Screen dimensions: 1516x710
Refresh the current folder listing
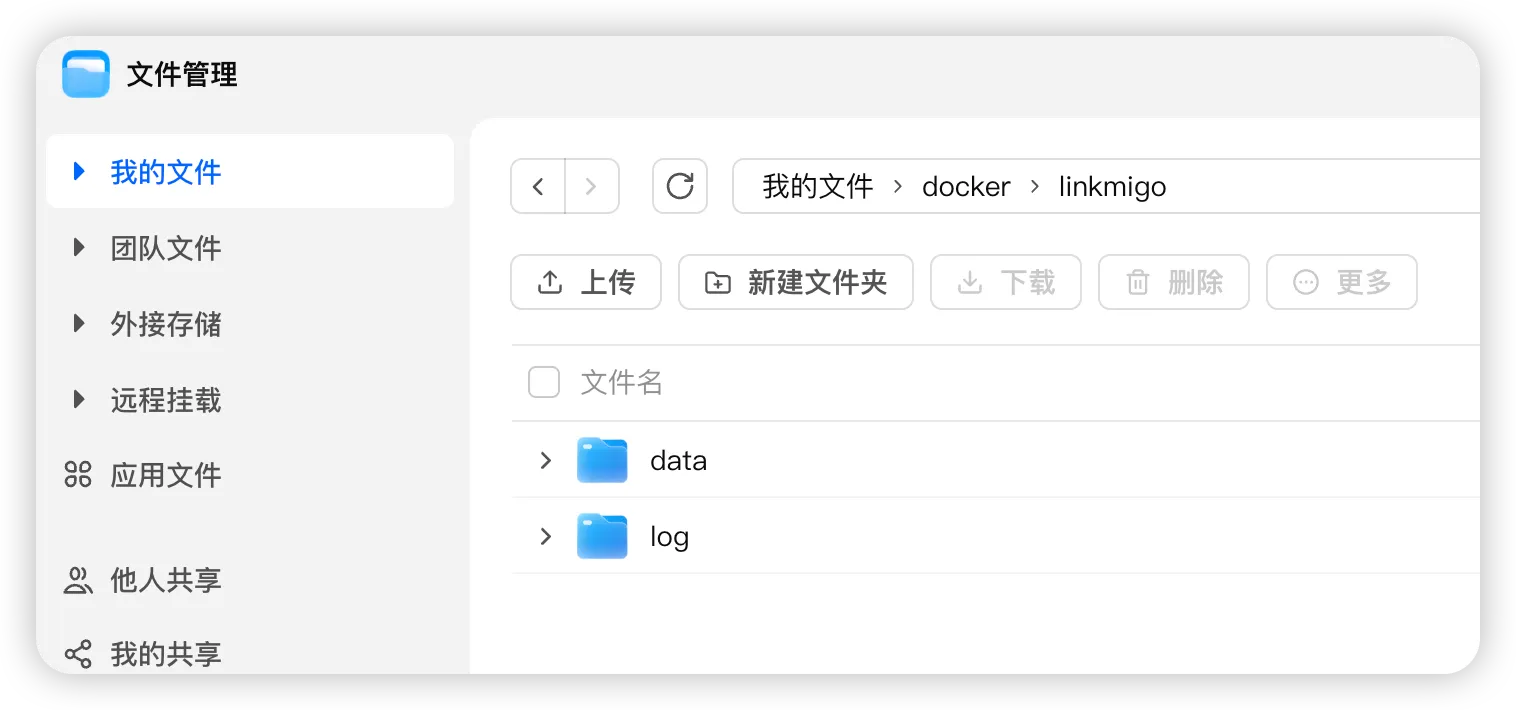point(680,186)
